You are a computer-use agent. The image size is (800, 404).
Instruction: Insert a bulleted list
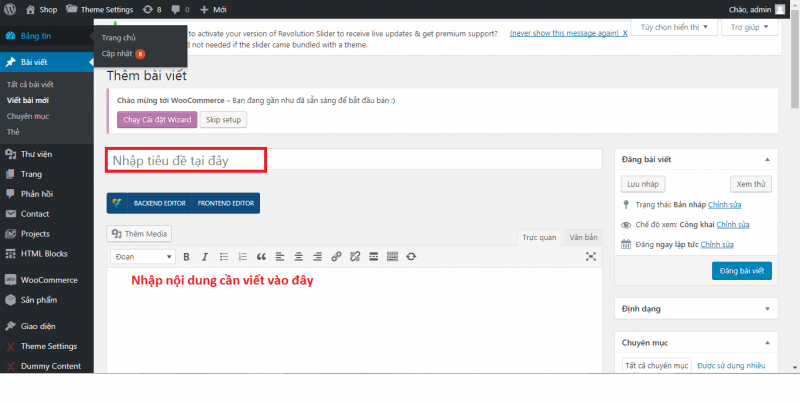click(x=223, y=257)
